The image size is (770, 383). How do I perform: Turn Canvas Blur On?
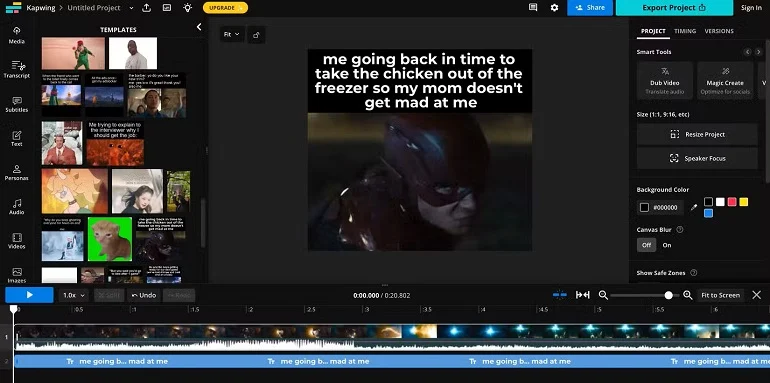[x=667, y=245]
